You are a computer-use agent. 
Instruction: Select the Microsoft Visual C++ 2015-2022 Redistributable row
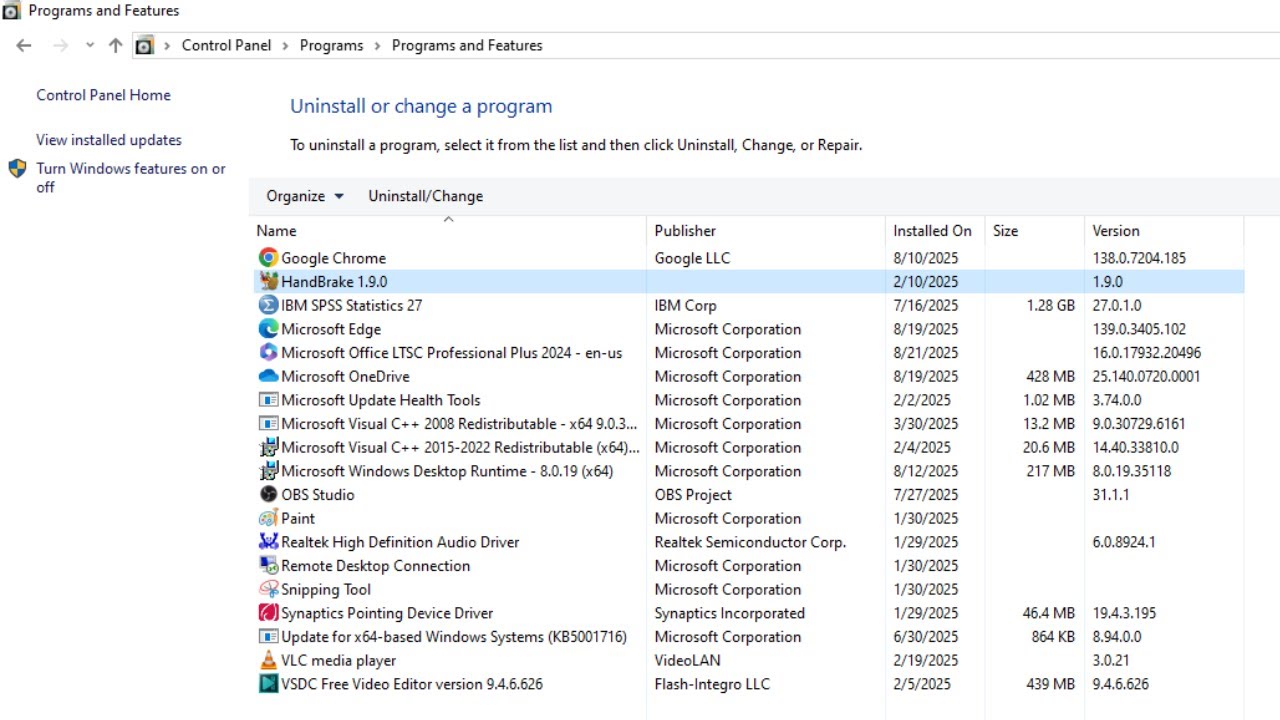(749, 448)
